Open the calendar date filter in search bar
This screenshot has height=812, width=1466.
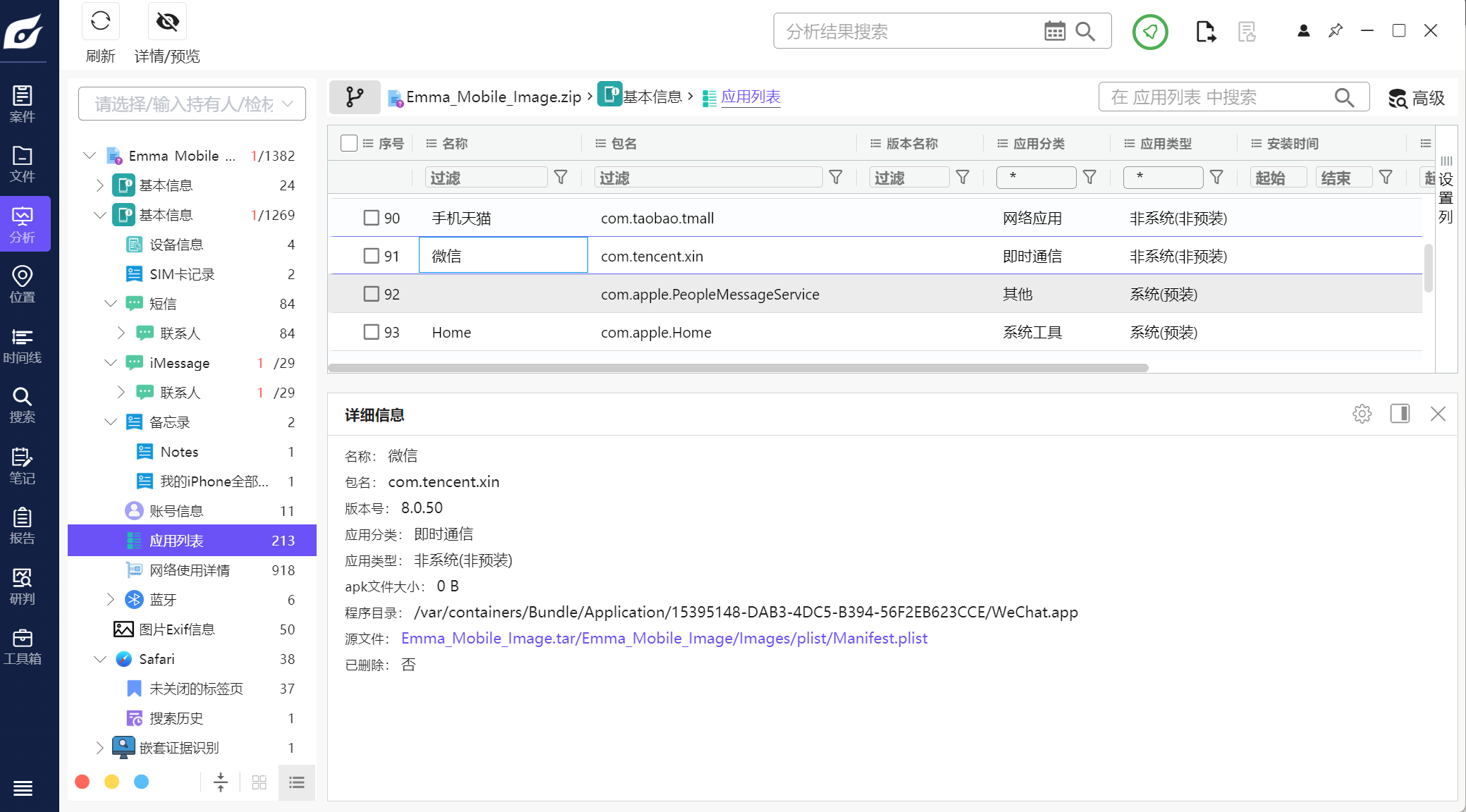click(x=1054, y=31)
